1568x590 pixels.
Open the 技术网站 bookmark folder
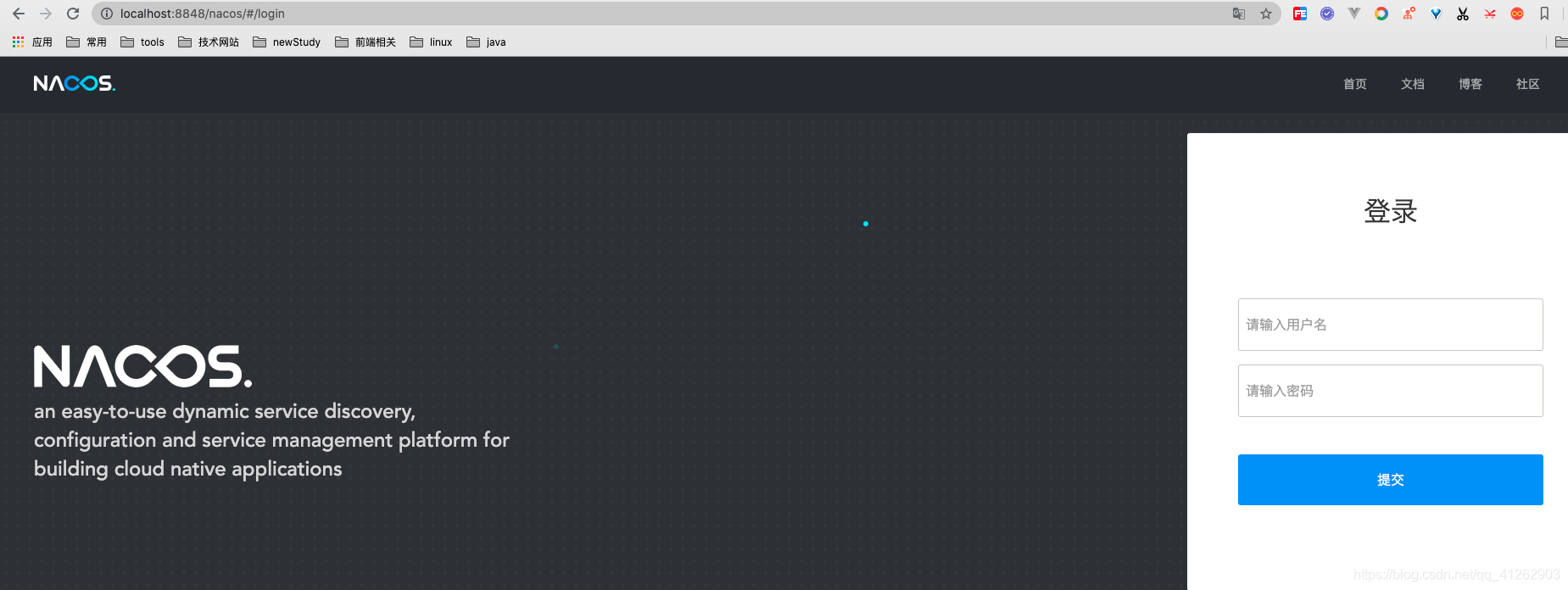tap(209, 42)
